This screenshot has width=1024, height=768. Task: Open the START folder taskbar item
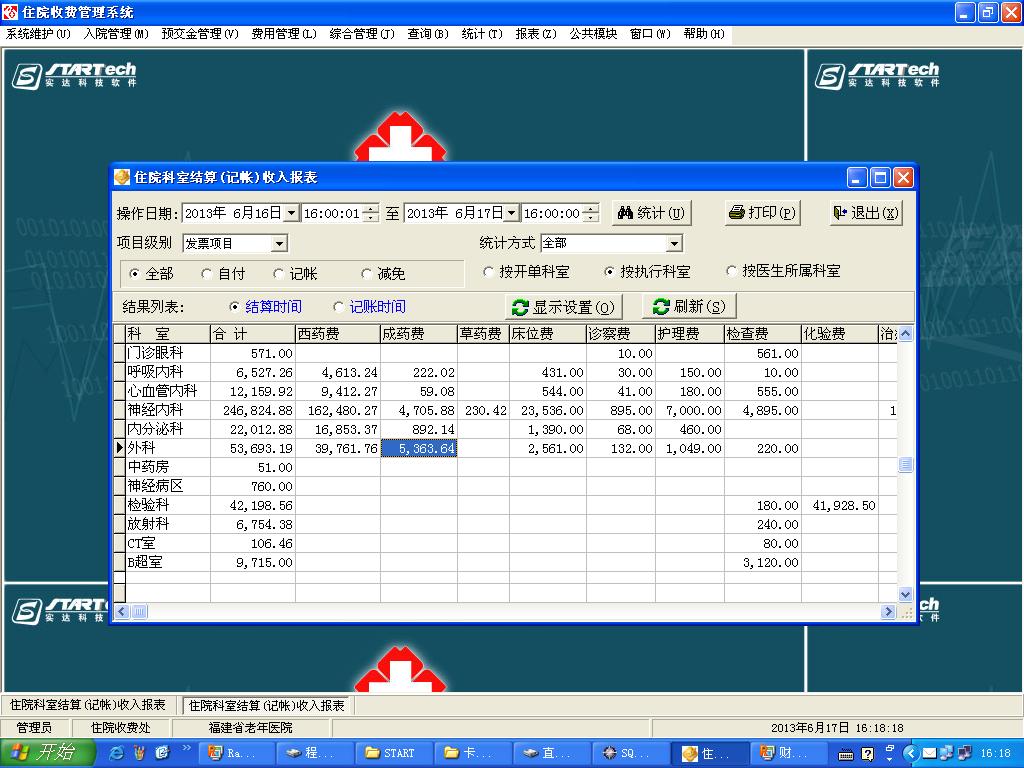(x=394, y=753)
